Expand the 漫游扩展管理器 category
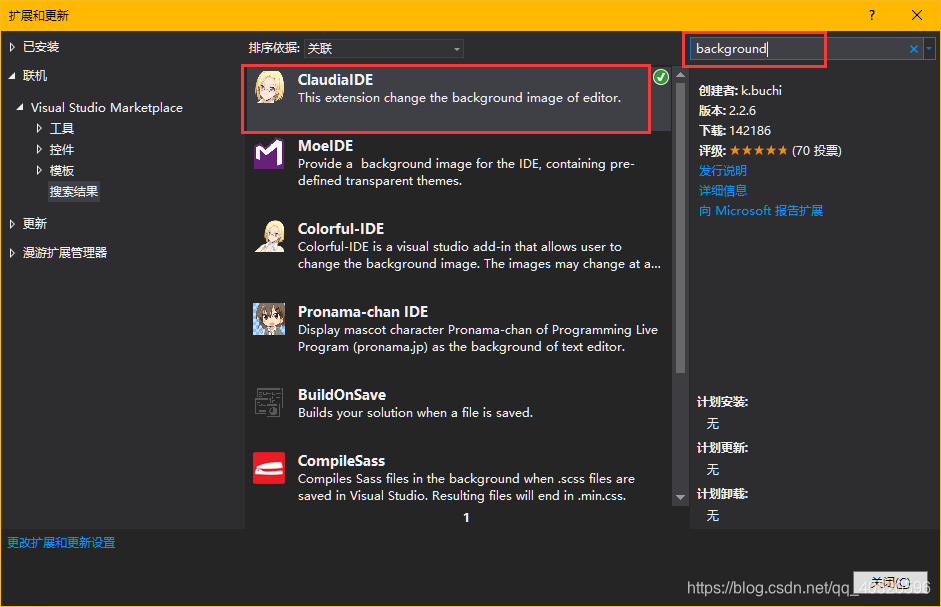 pos(12,253)
